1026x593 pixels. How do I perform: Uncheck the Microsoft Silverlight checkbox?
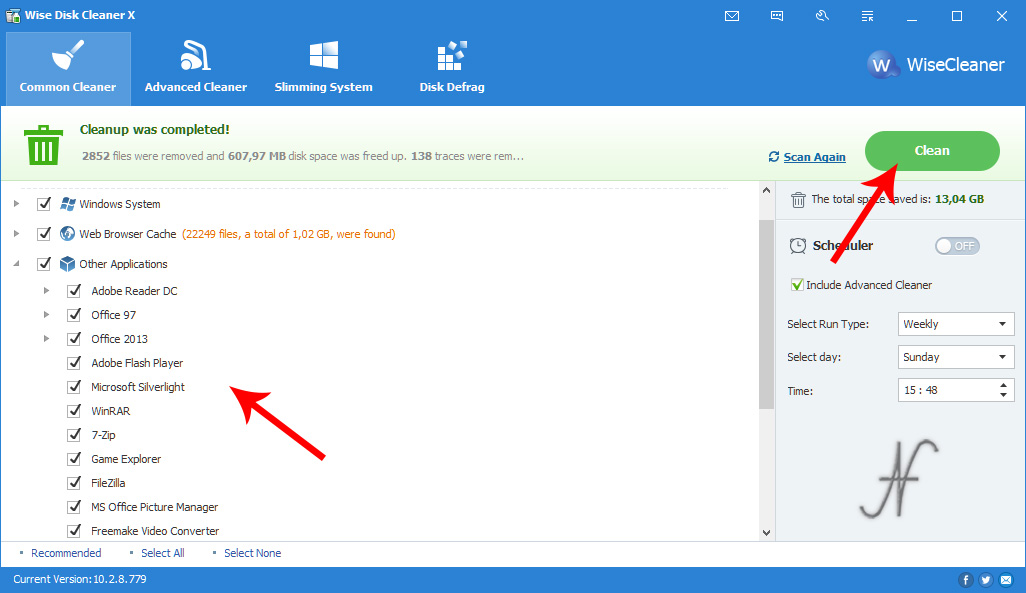point(74,387)
